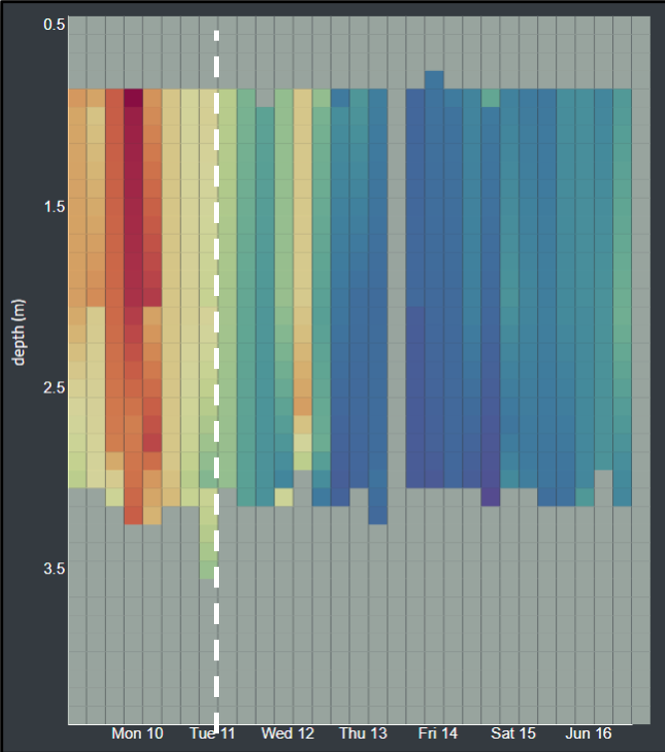Select the lone blue cell protruding above Fri 14
The width and height of the screenshot is (665, 752).
(434, 80)
